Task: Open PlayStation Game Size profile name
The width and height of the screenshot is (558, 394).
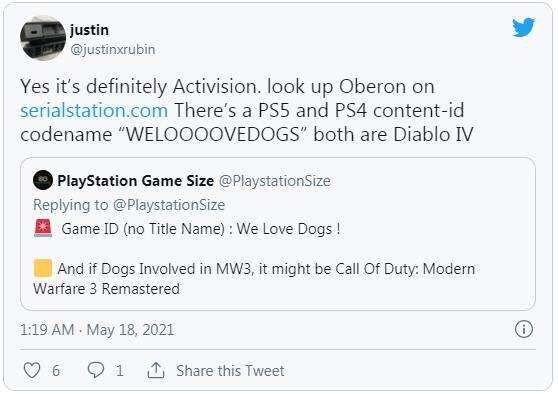Action: tap(136, 181)
